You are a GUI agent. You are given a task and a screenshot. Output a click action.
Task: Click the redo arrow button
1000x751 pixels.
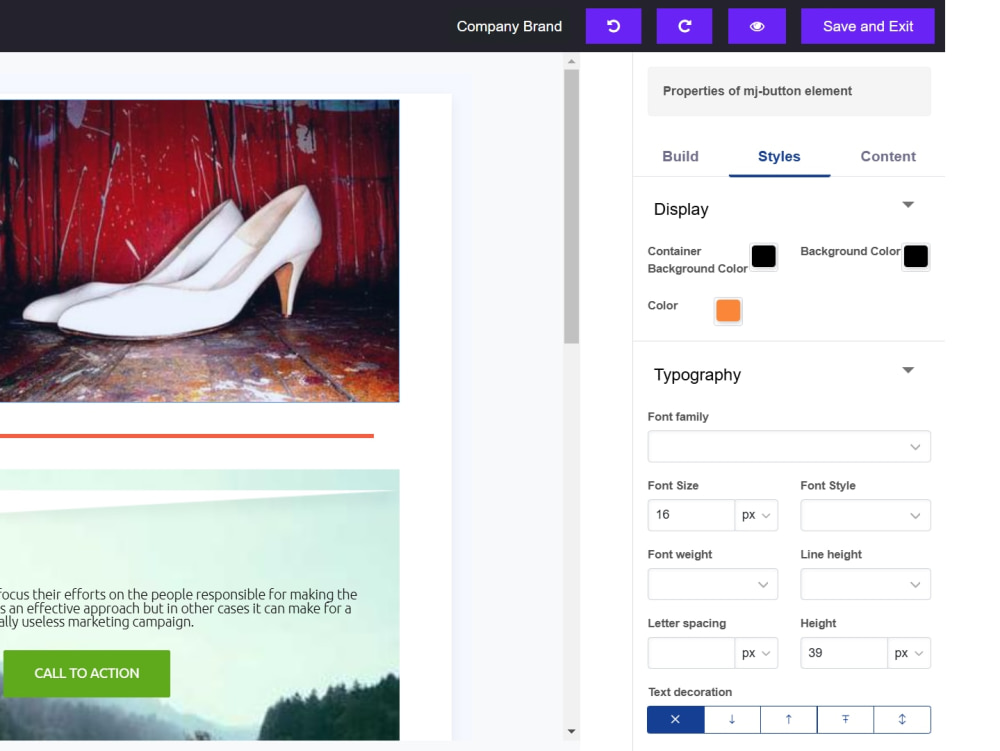point(684,26)
